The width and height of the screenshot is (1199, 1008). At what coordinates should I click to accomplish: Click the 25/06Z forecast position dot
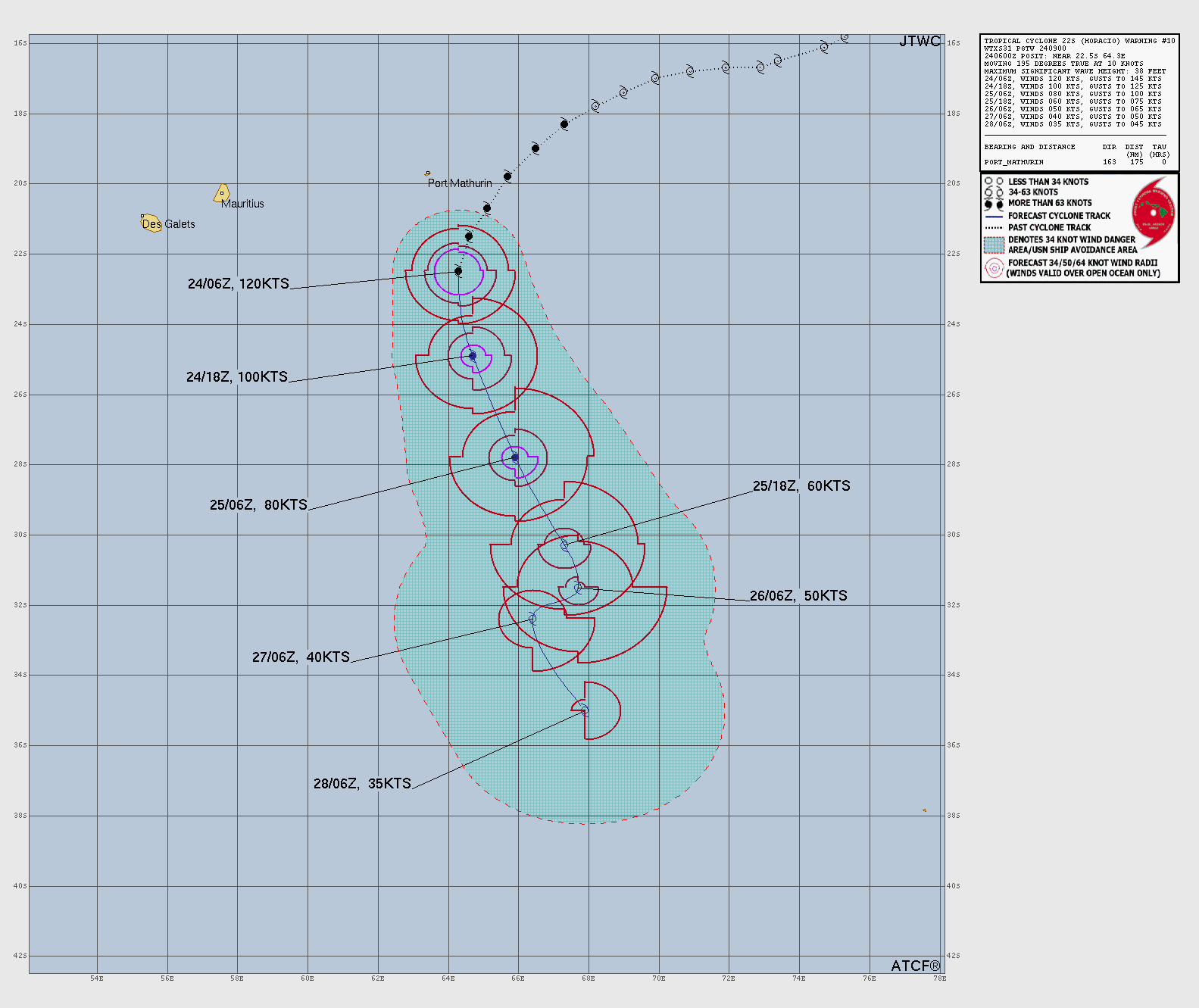(x=515, y=457)
